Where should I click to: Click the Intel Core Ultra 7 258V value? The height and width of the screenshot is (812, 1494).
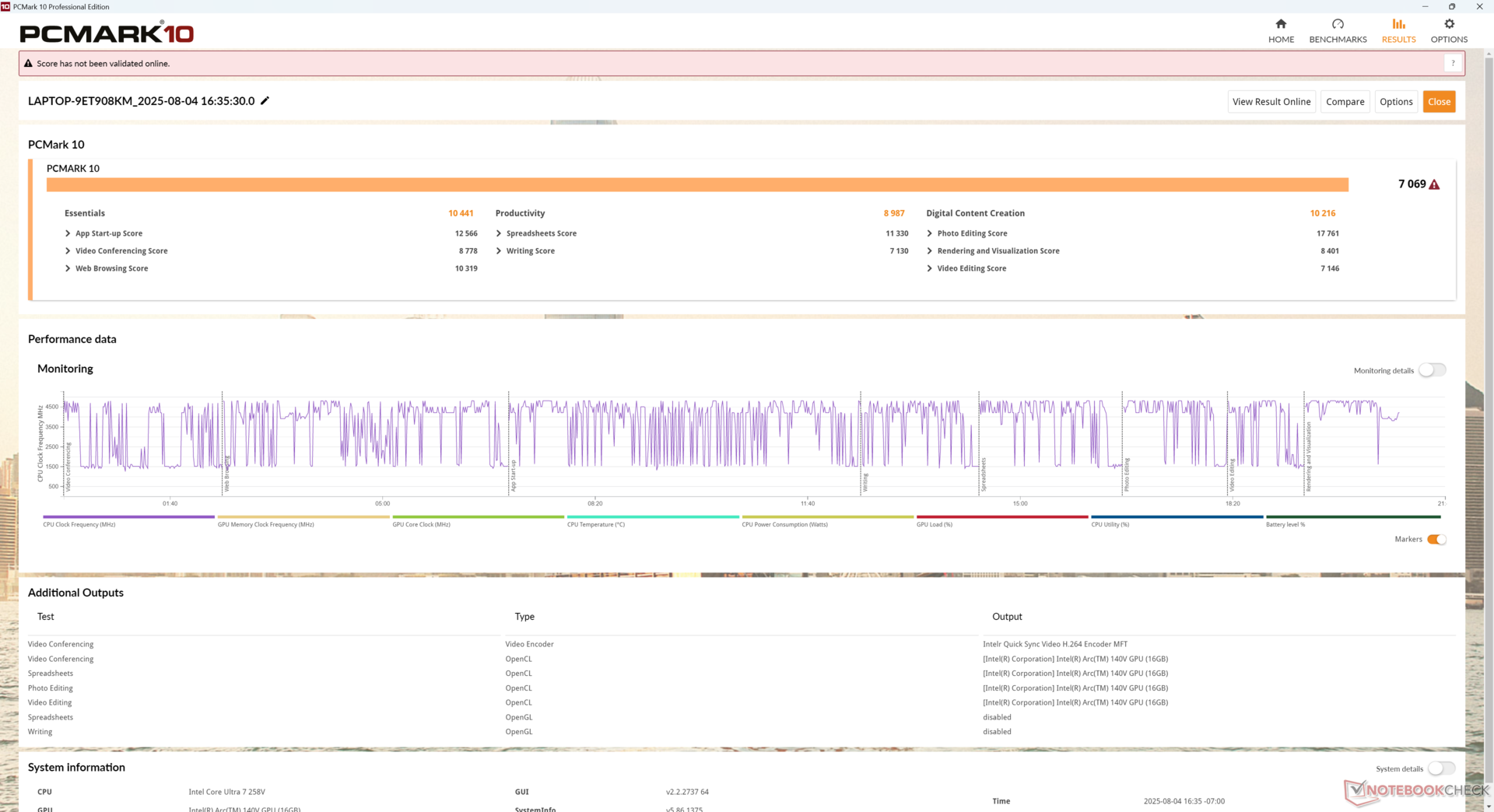[x=226, y=792]
